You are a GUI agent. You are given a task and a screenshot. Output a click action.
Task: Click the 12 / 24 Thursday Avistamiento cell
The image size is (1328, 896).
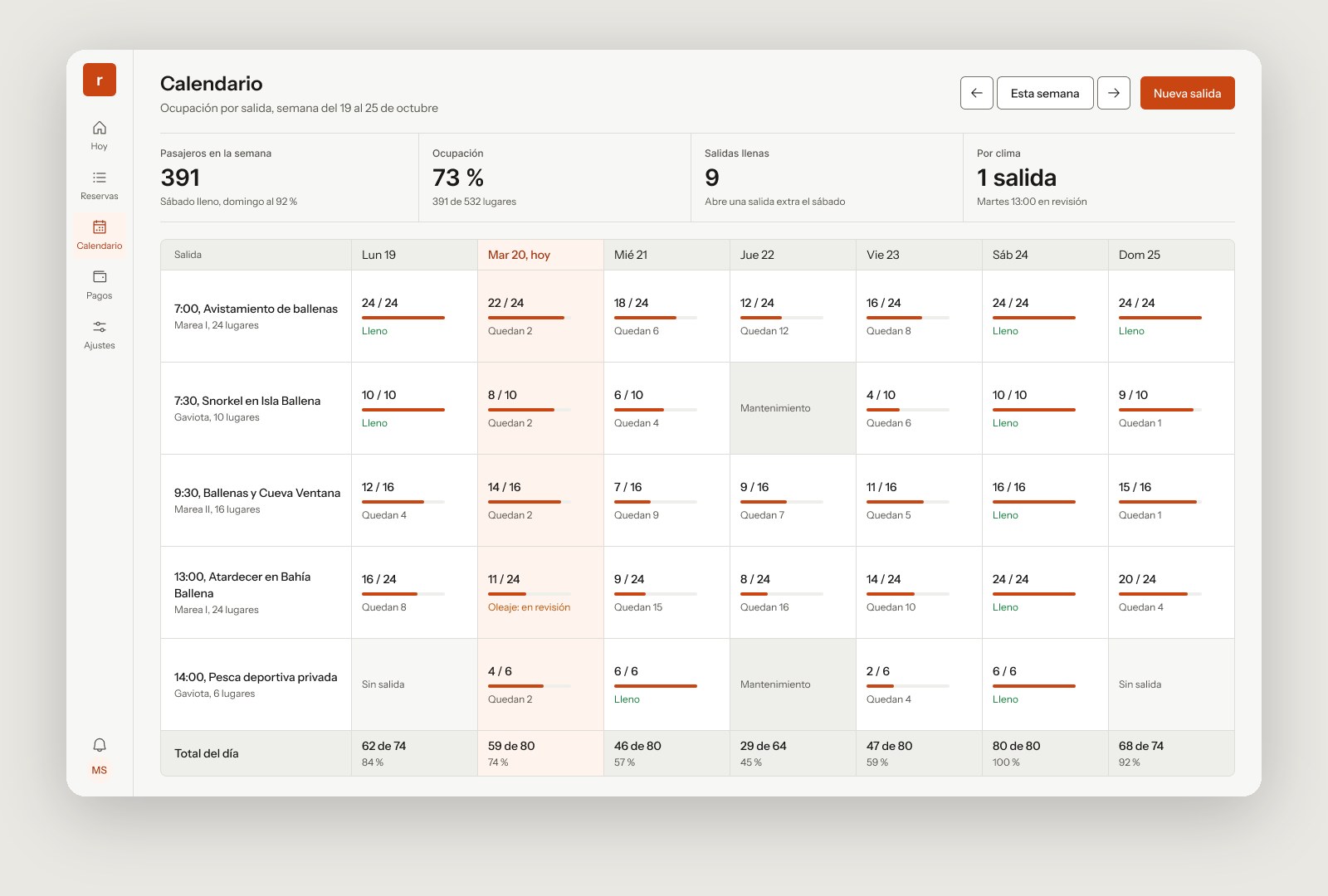click(793, 316)
